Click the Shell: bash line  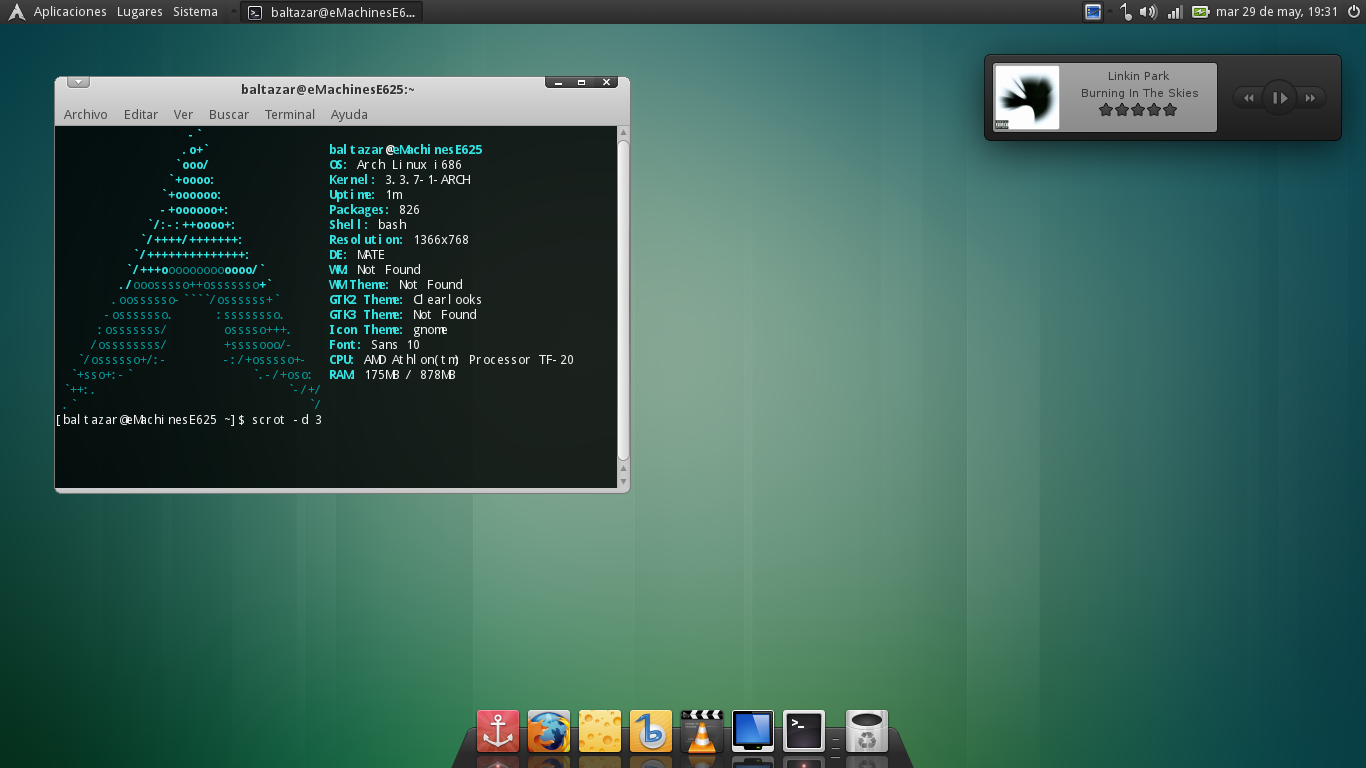coord(368,224)
